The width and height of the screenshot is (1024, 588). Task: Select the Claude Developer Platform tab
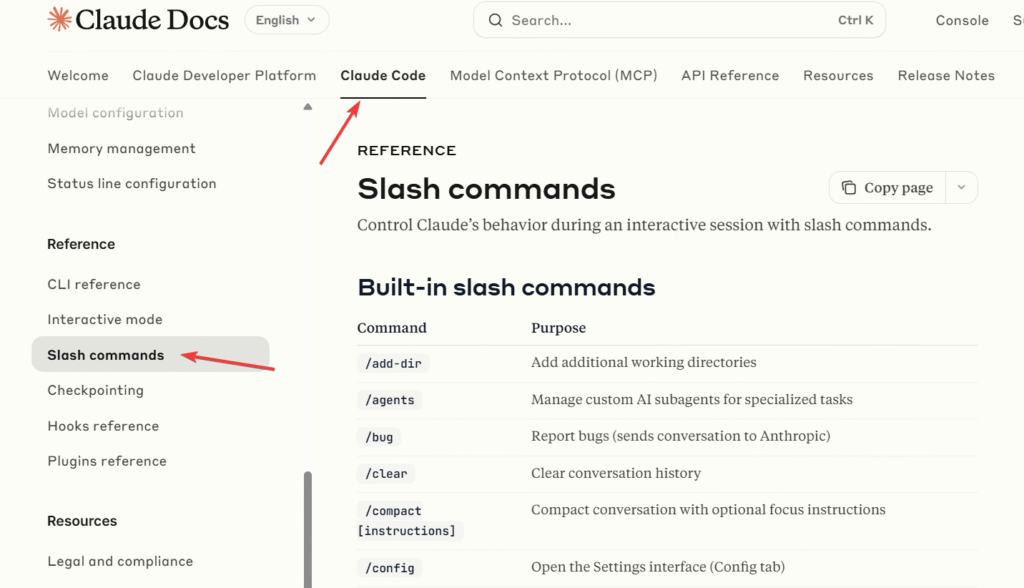[x=224, y=76]
